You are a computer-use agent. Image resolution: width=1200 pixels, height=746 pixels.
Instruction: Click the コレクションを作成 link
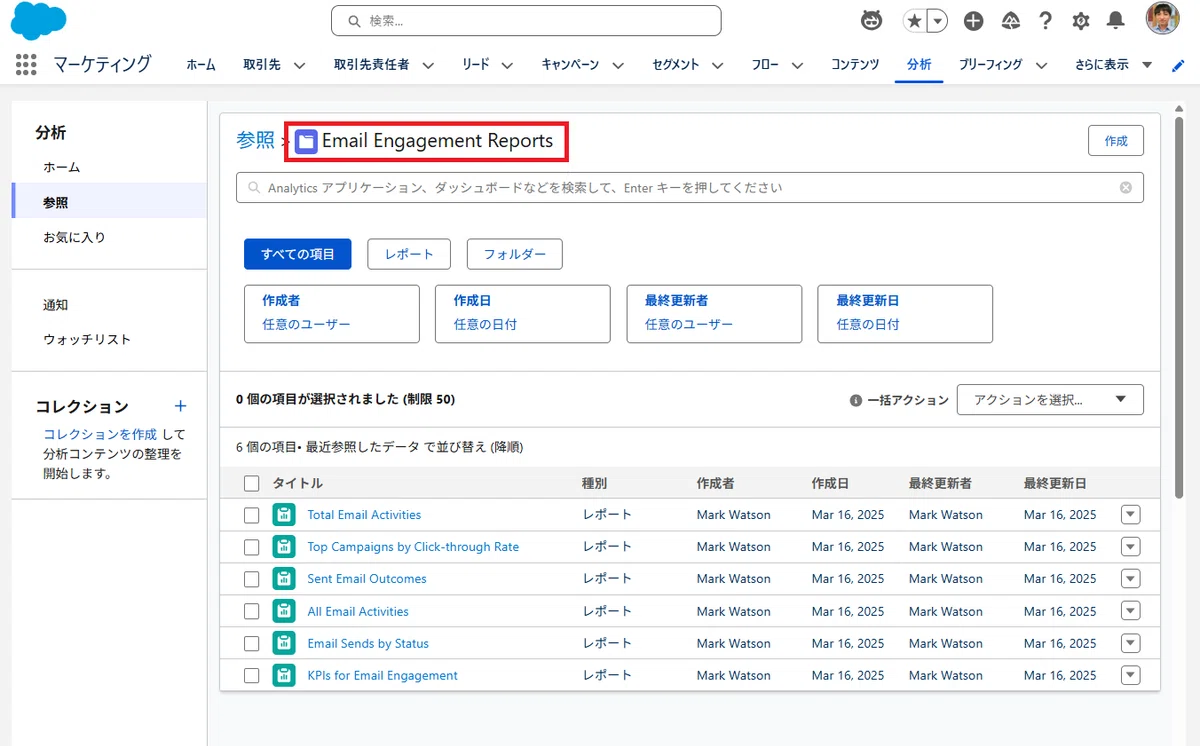(100, 435)
